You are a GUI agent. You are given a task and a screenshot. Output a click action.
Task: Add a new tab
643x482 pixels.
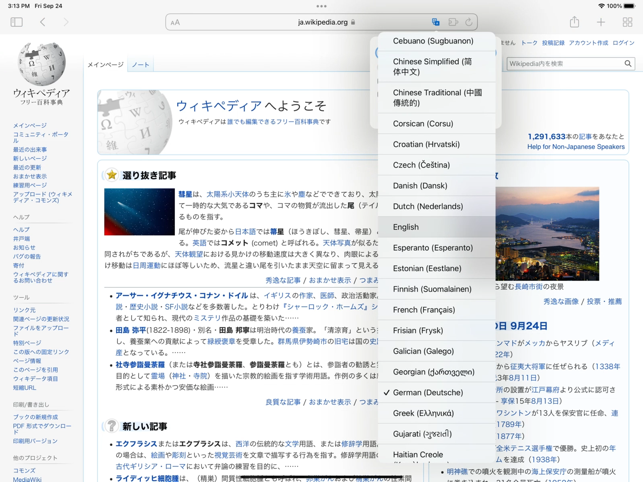click(601, 22)
